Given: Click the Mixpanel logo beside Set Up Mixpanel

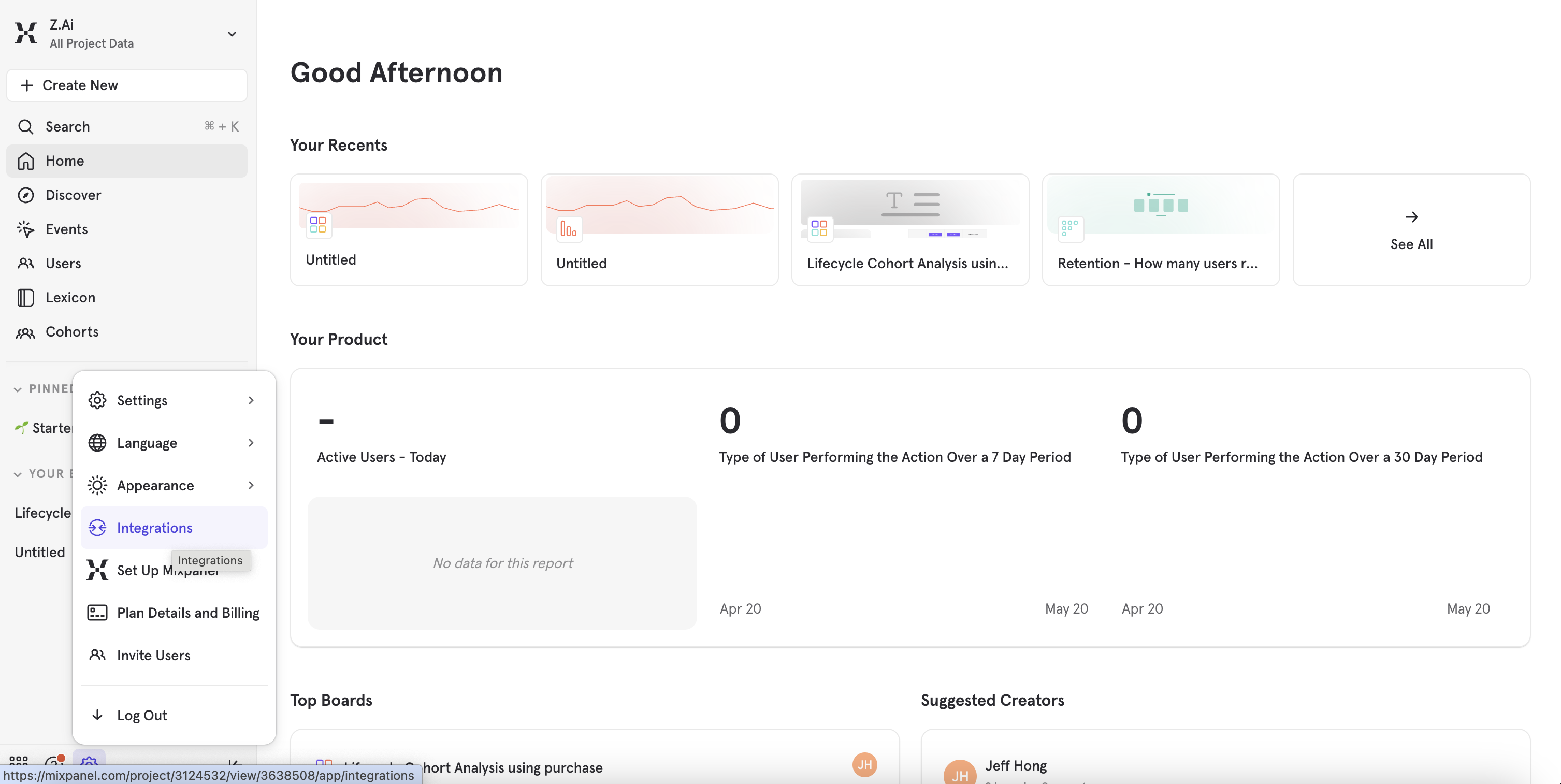Looking at the screenshot, I should coord(97,570).
